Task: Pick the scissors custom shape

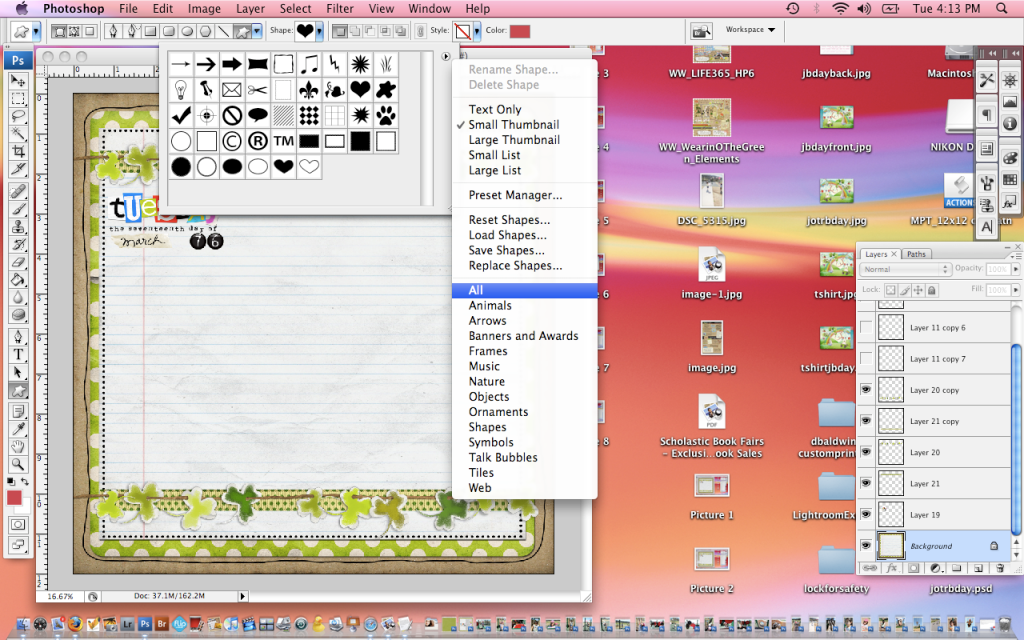Action: pos(257,90)
